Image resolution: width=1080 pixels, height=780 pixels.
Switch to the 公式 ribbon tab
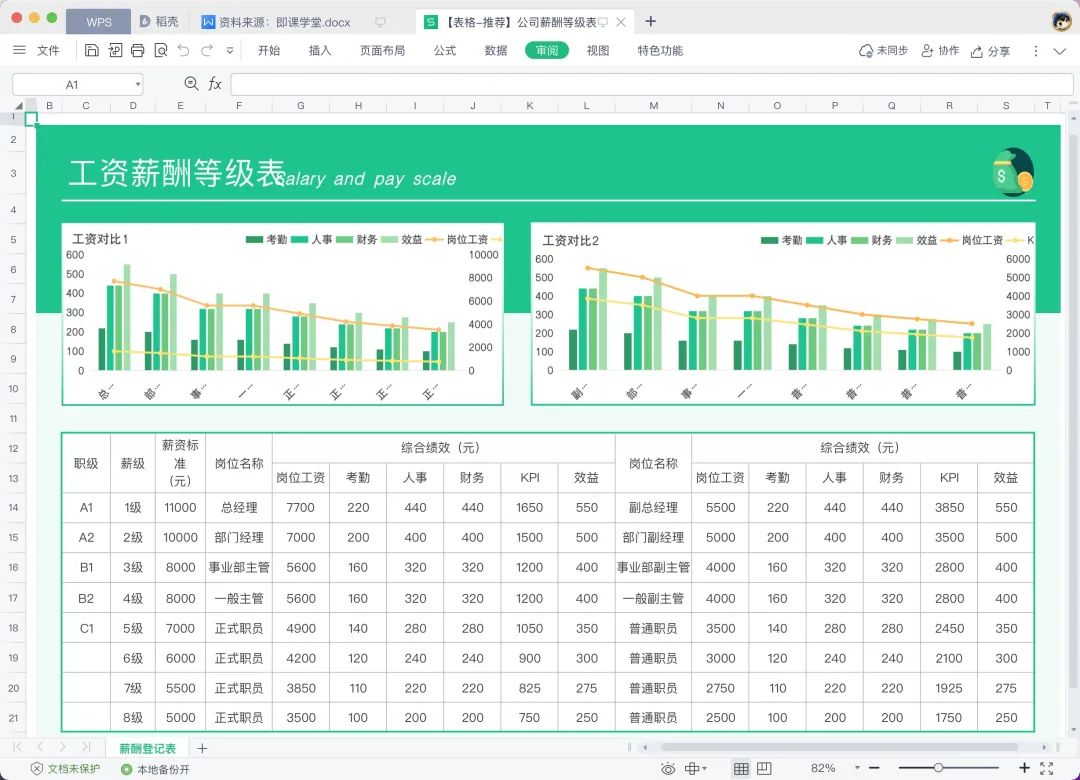click(x=445, y=50)
